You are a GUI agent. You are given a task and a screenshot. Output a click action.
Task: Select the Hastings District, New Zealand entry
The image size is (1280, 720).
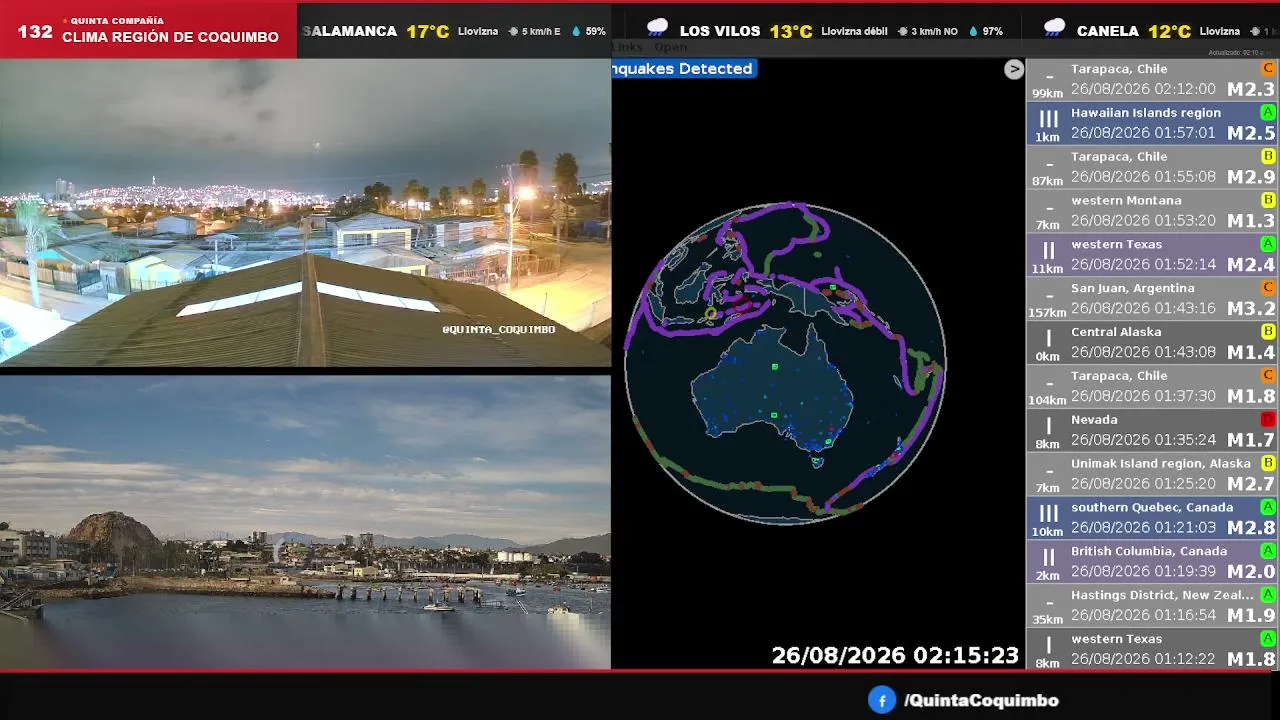tap(1152, 605)
